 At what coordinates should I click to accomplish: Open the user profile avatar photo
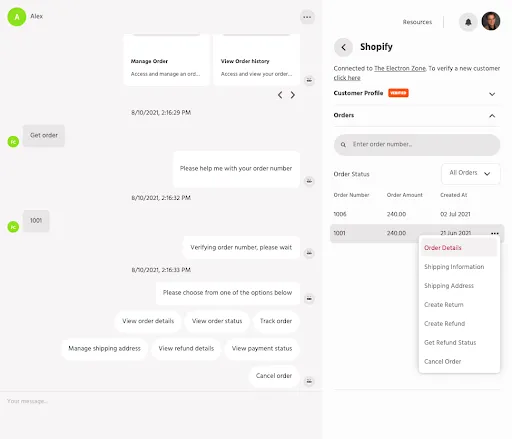pyautogui.click(x=491, y=21)
